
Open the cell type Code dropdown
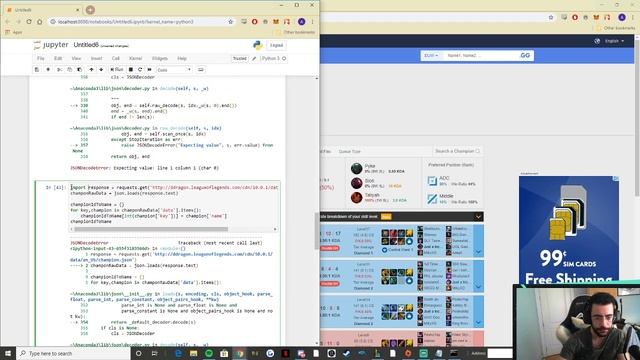(x=174, y=70)
